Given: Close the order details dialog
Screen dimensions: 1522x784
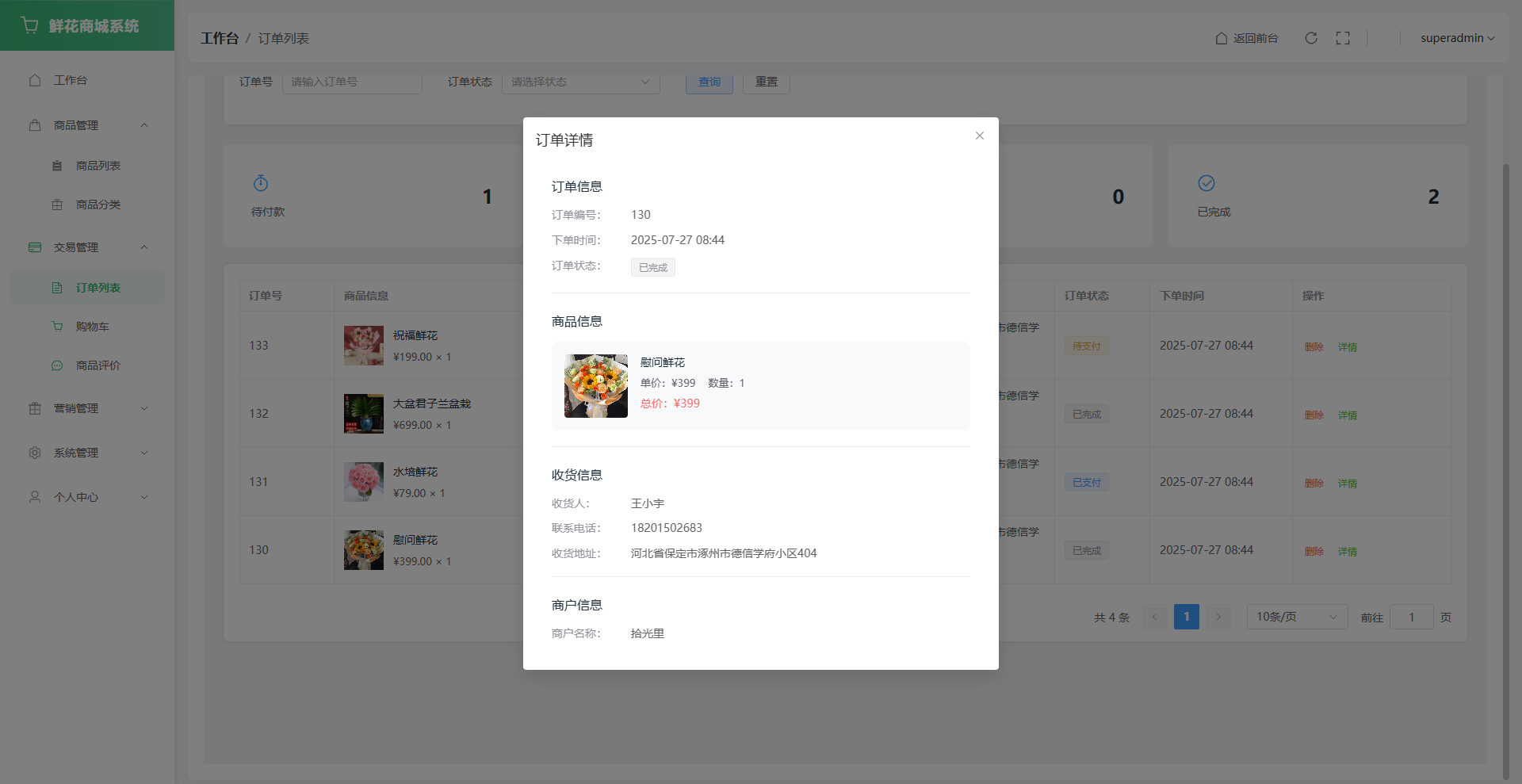Looking at the screenshot, I should tap(980, 136).
